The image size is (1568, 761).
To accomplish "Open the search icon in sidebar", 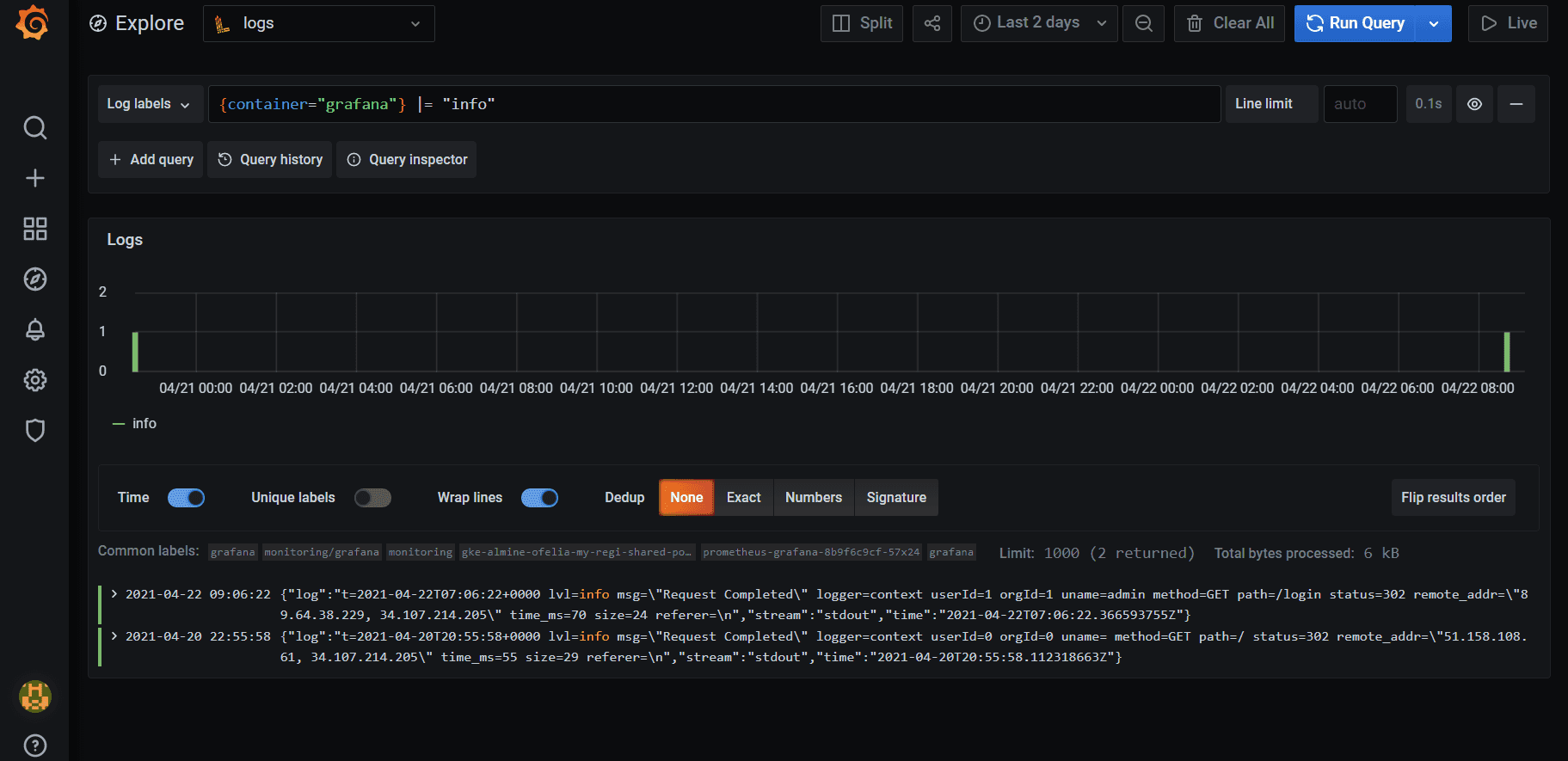I will (35, 128).
